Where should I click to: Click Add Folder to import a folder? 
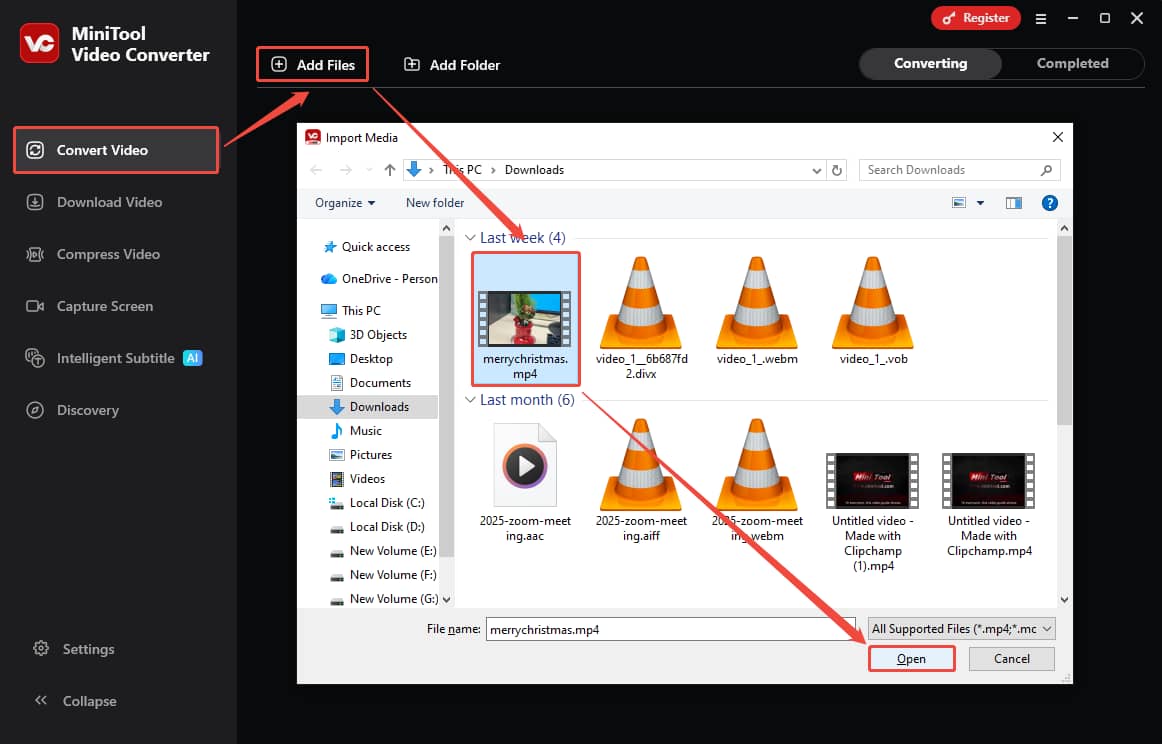(x=451, y=64)
